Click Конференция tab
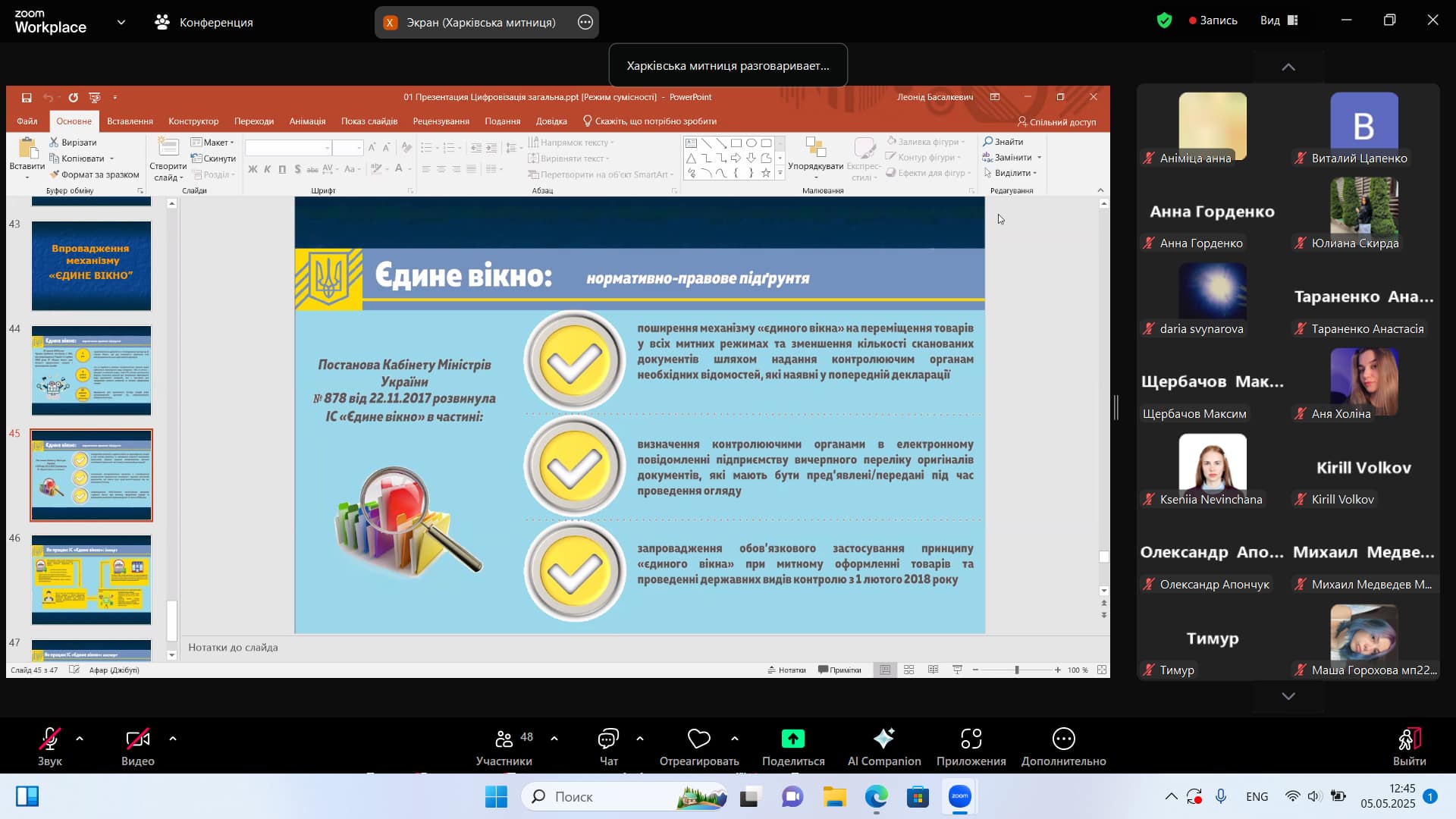The height and width of the screenshot is (819, 1456). [x=204, y=22]
